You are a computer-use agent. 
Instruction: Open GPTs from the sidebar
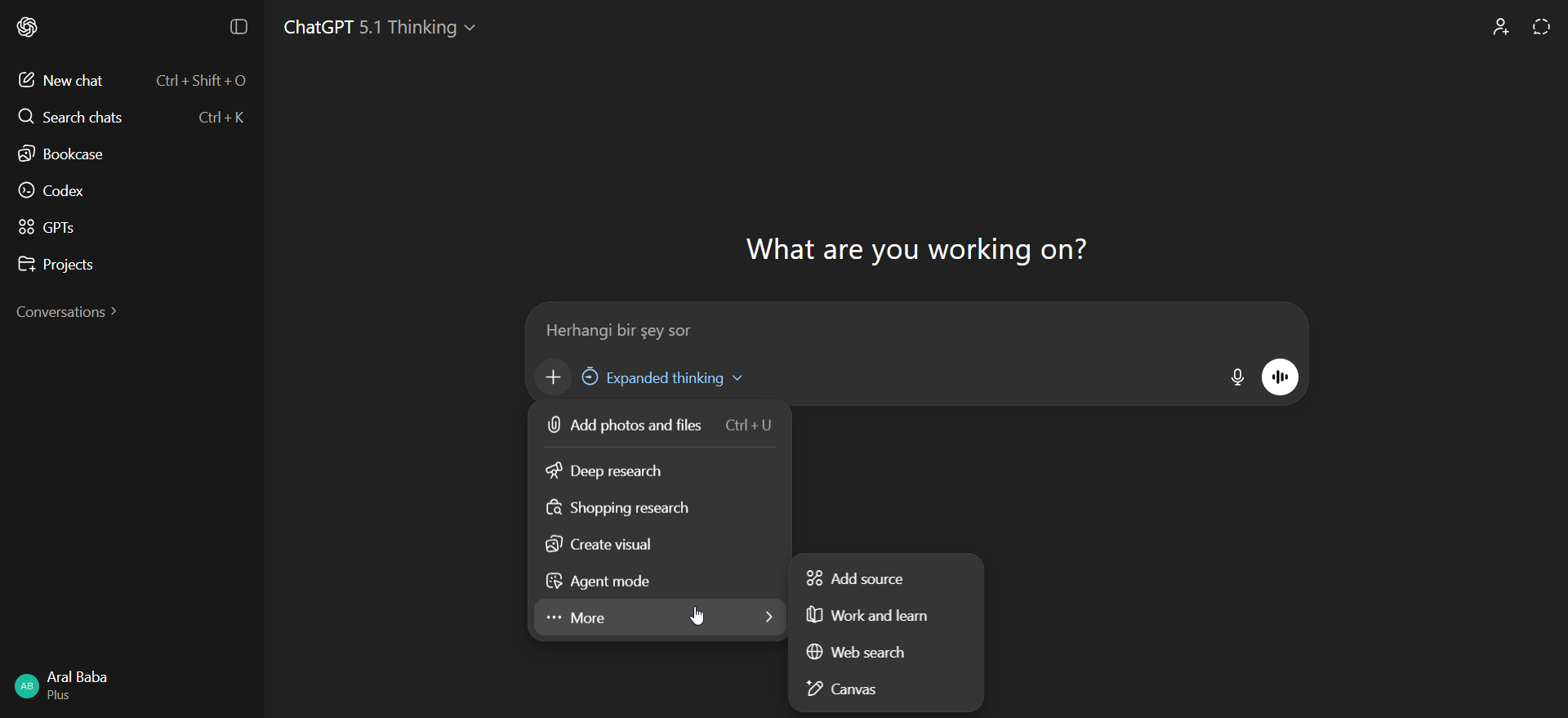pyautogui.click(x=58, y=228)
